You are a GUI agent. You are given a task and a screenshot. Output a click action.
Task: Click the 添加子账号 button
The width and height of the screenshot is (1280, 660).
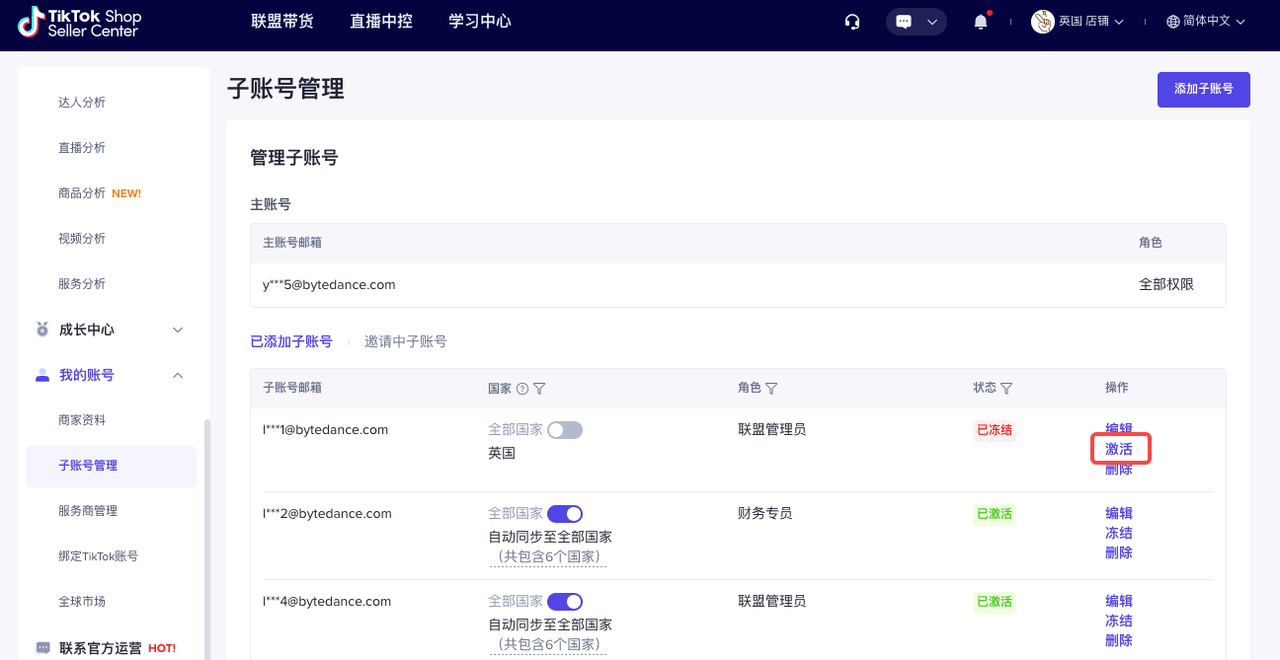point(1203,89)
